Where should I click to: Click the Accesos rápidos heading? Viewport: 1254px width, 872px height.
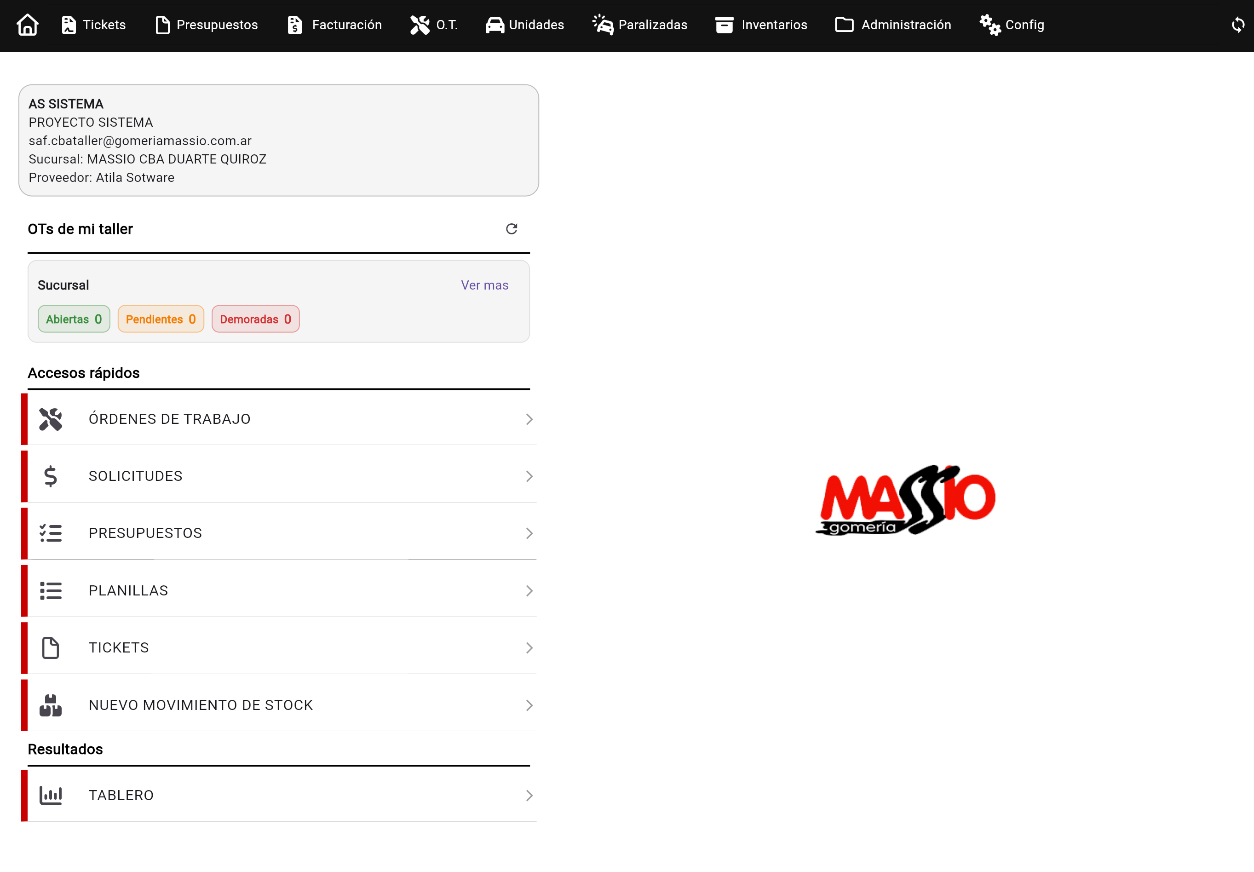(84, 373)
